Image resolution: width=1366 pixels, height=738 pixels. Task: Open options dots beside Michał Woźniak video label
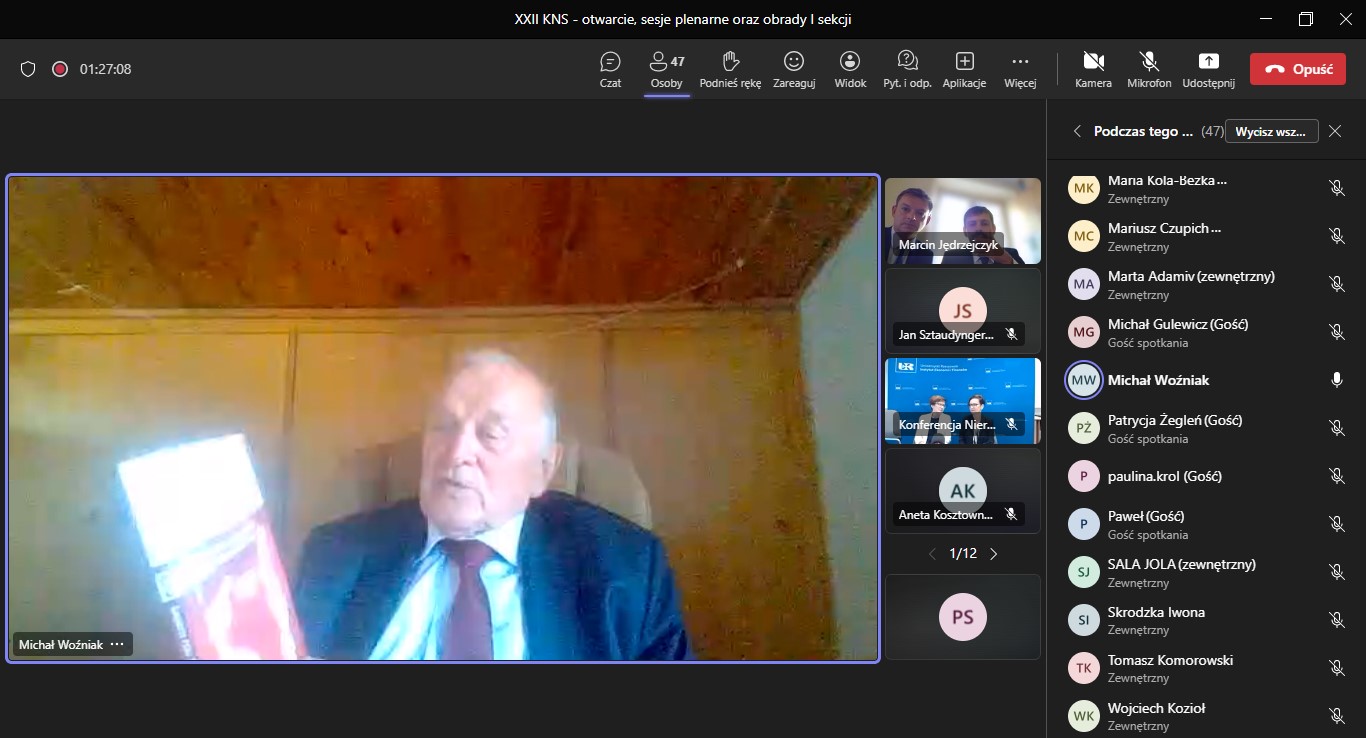coord(117,645)
